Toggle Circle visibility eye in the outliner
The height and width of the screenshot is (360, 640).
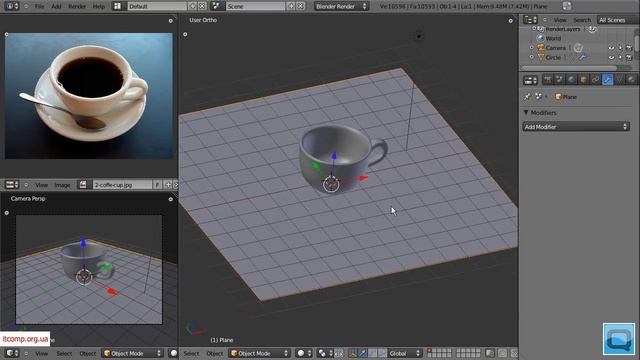(611, 58)
